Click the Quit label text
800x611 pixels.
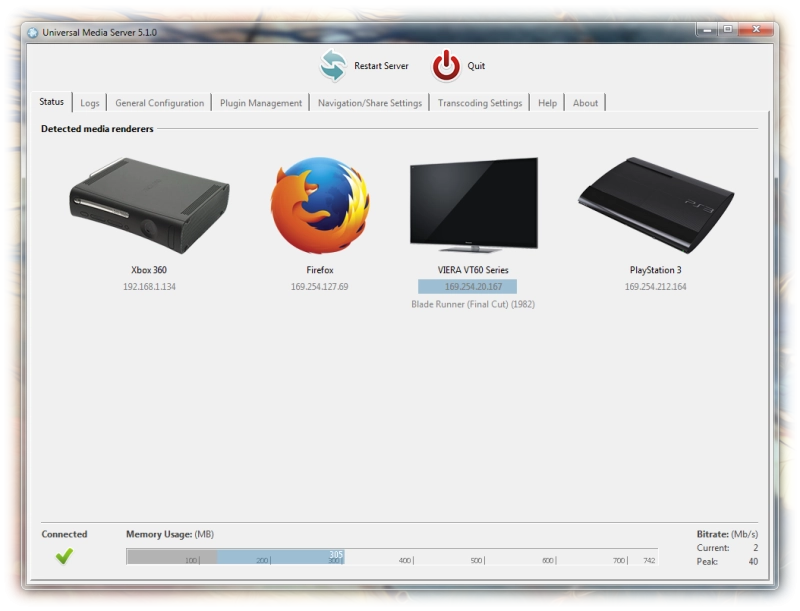(x=476, y=66)
